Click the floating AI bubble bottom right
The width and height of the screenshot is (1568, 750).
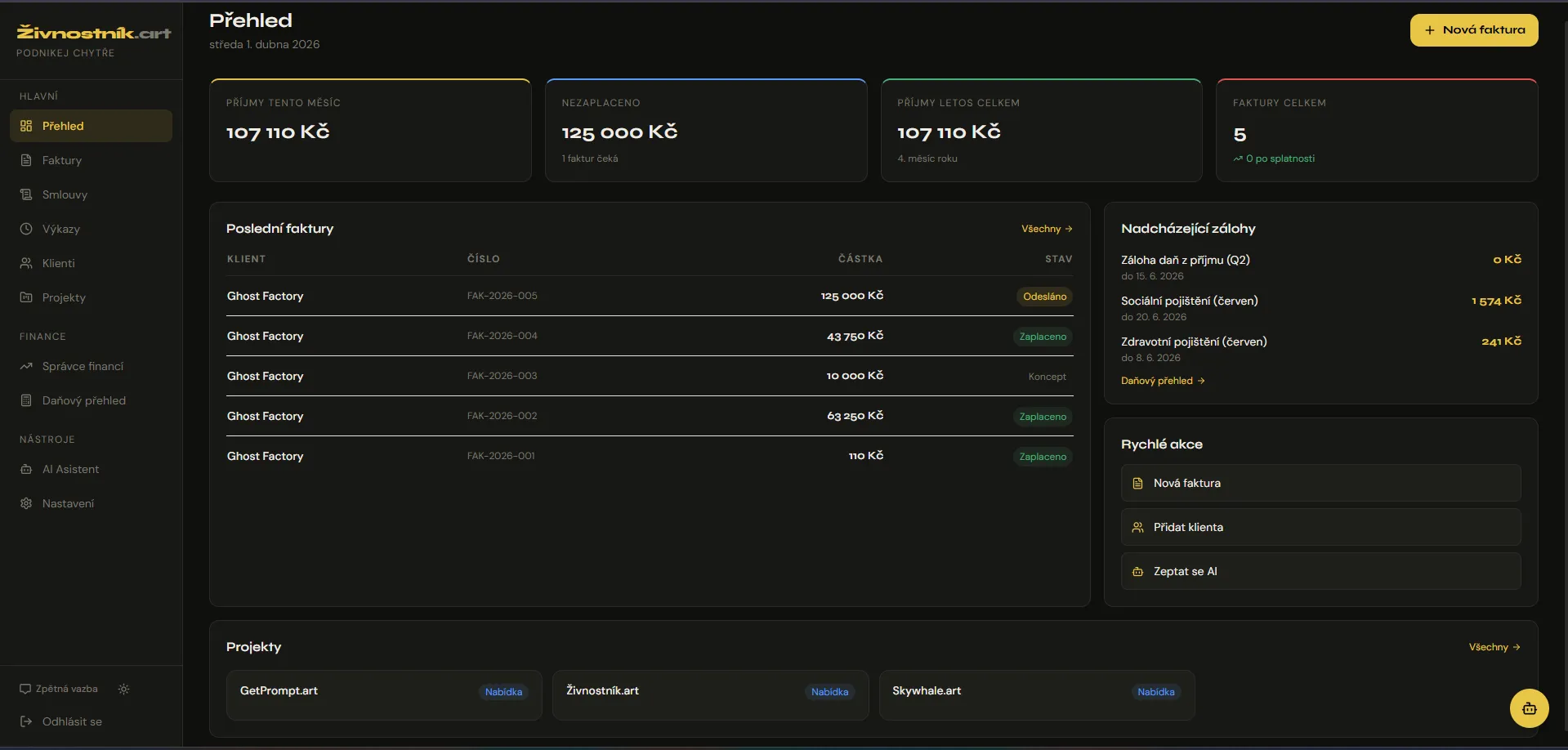pyautogui.click(x=1528, y=708)
